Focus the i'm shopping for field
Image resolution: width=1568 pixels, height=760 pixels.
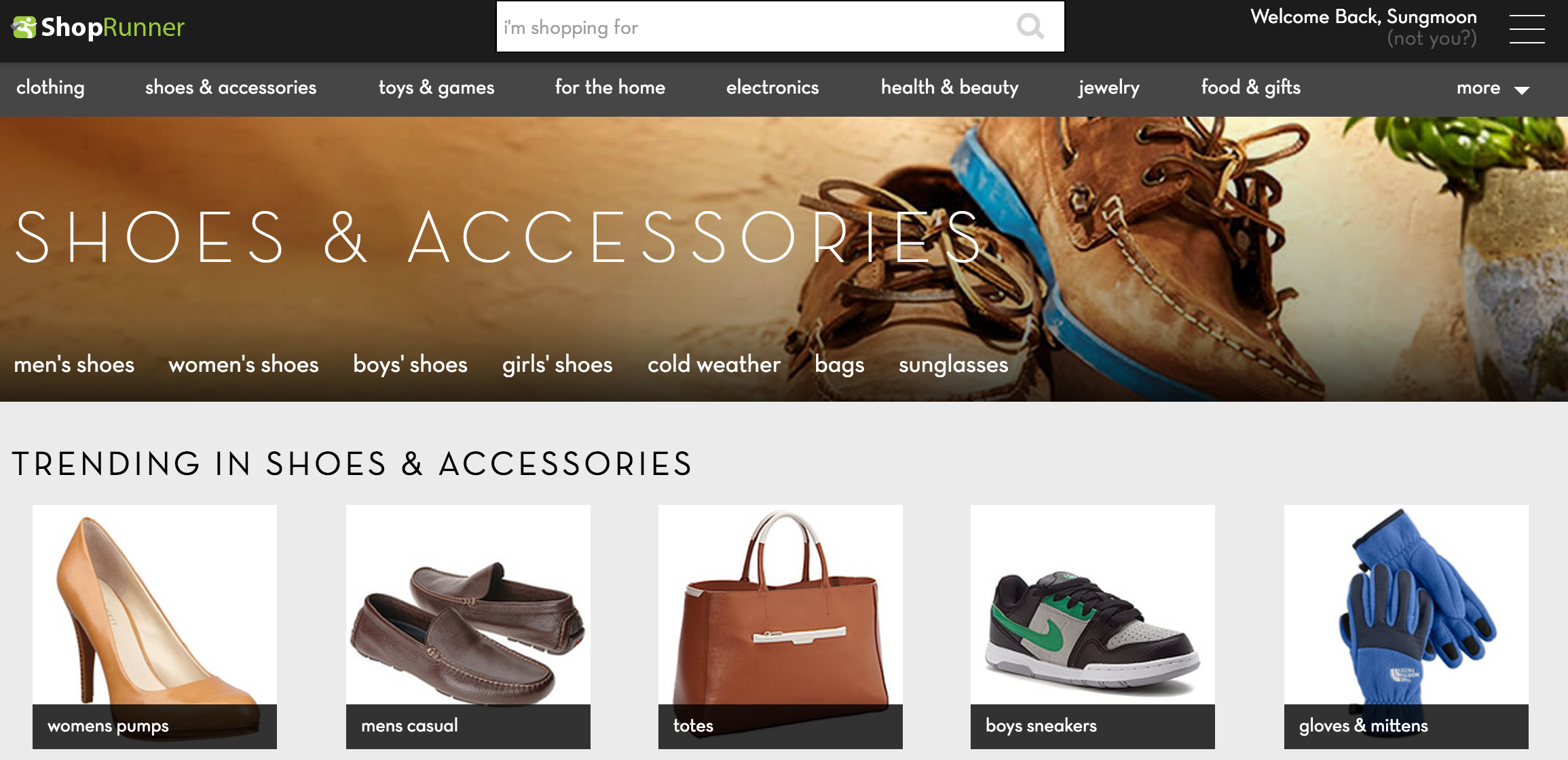point(780,26)
